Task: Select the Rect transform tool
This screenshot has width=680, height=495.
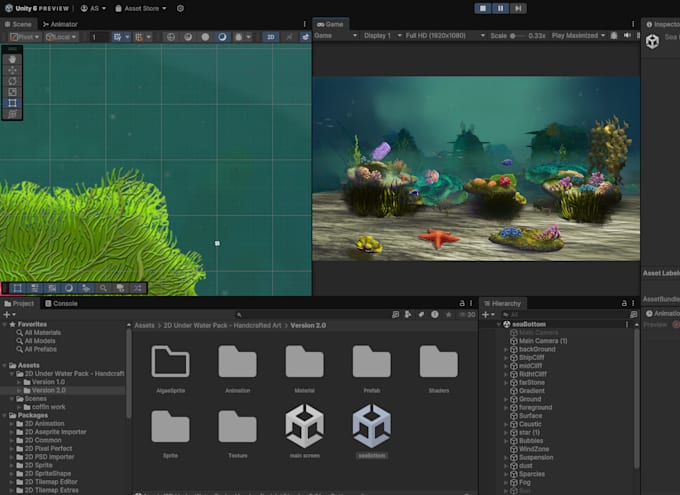Action: pyautogui.click(x=12, y=103)
